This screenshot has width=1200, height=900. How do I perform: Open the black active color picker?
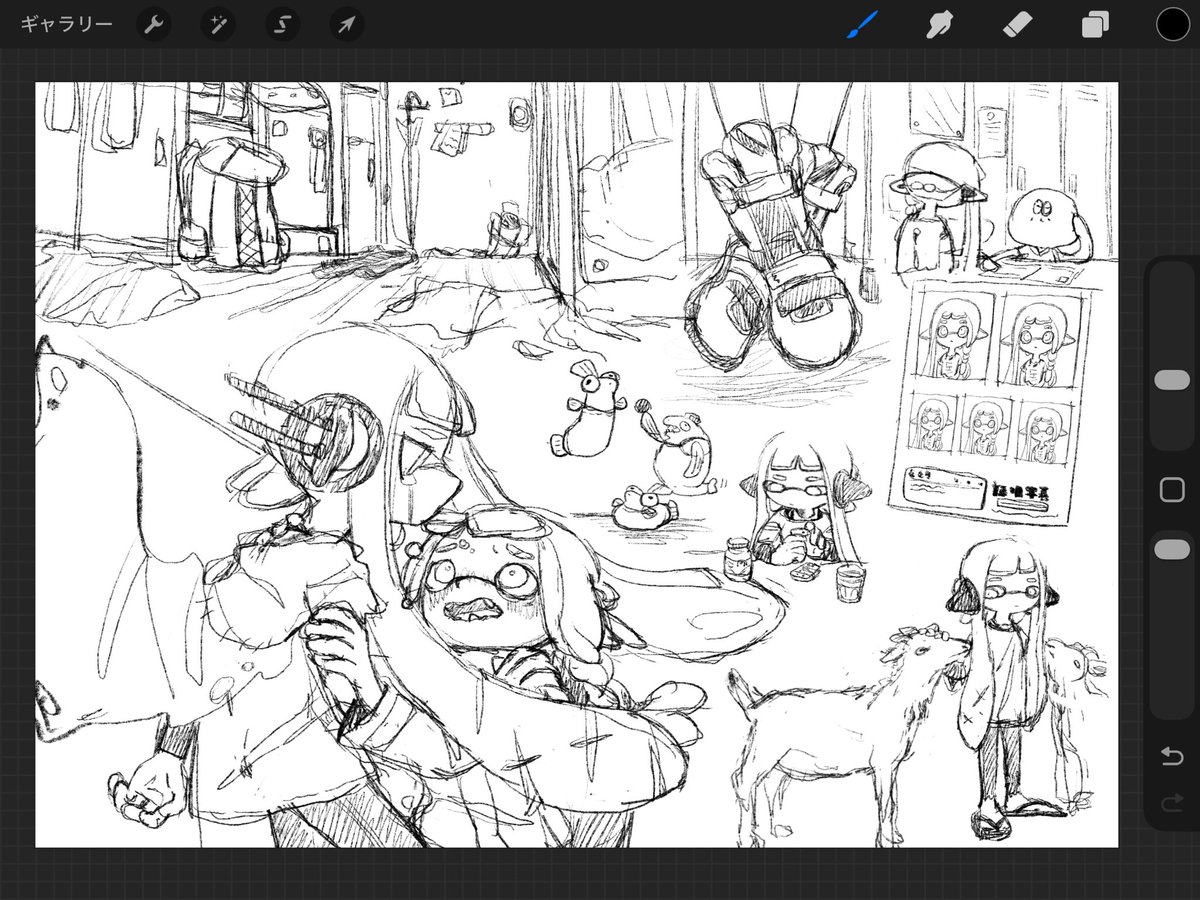1173,24
